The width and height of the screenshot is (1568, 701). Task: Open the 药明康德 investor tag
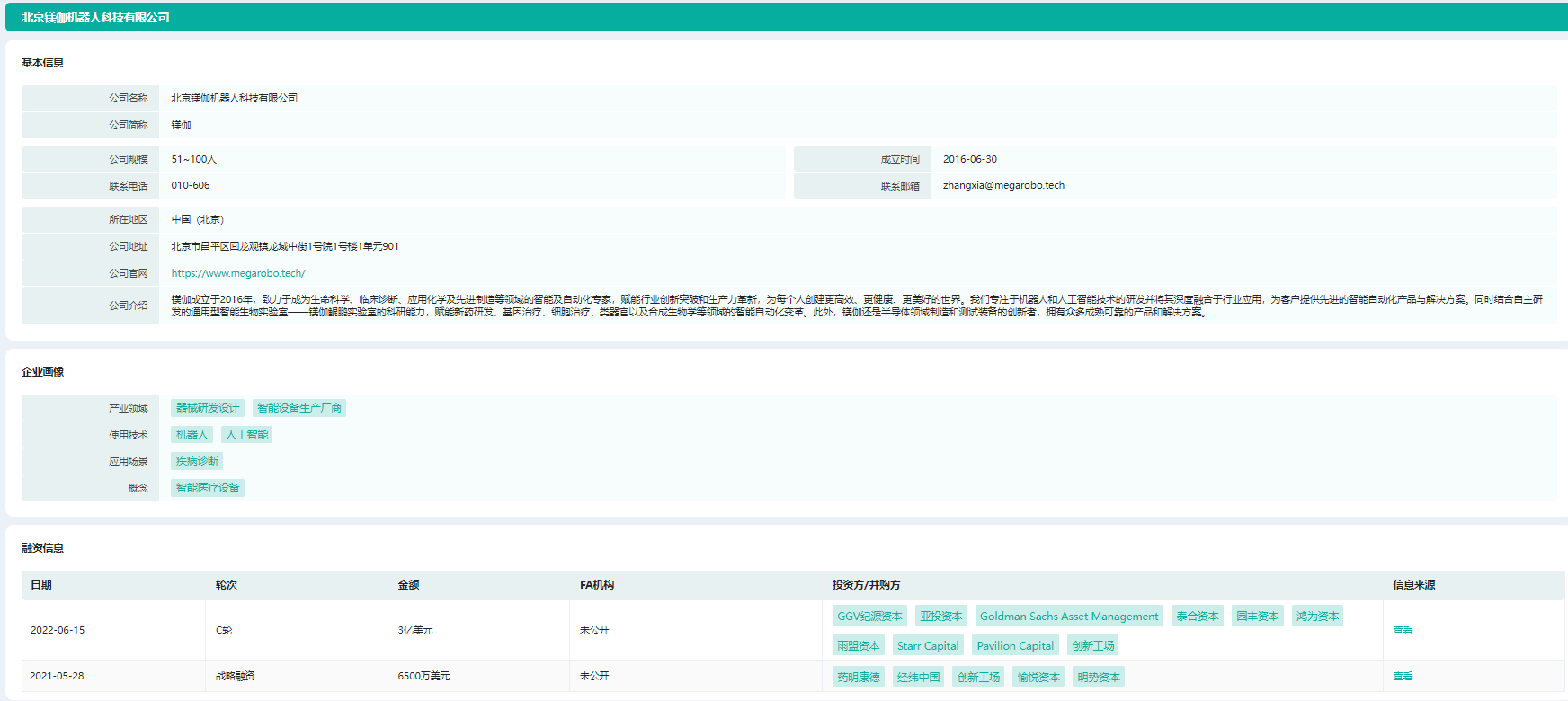point(859,678)
